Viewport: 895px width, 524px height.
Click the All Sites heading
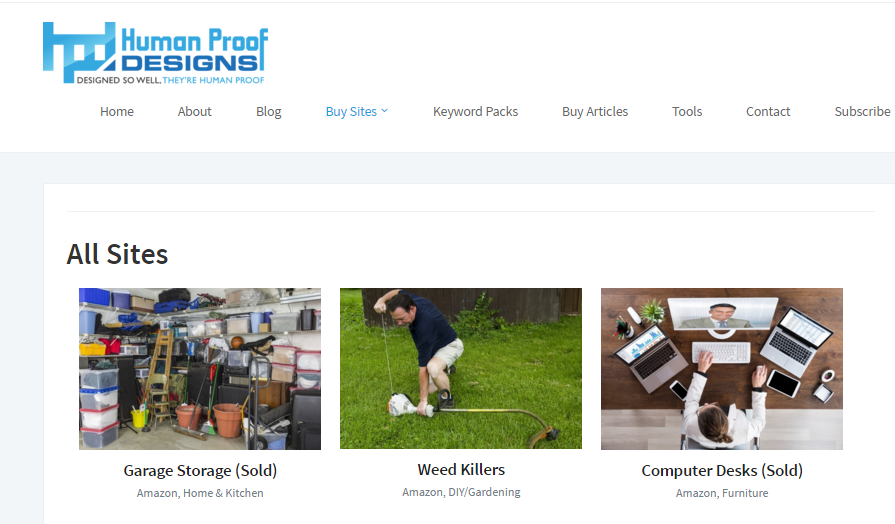pyautogui.click(x=117, y=254)
